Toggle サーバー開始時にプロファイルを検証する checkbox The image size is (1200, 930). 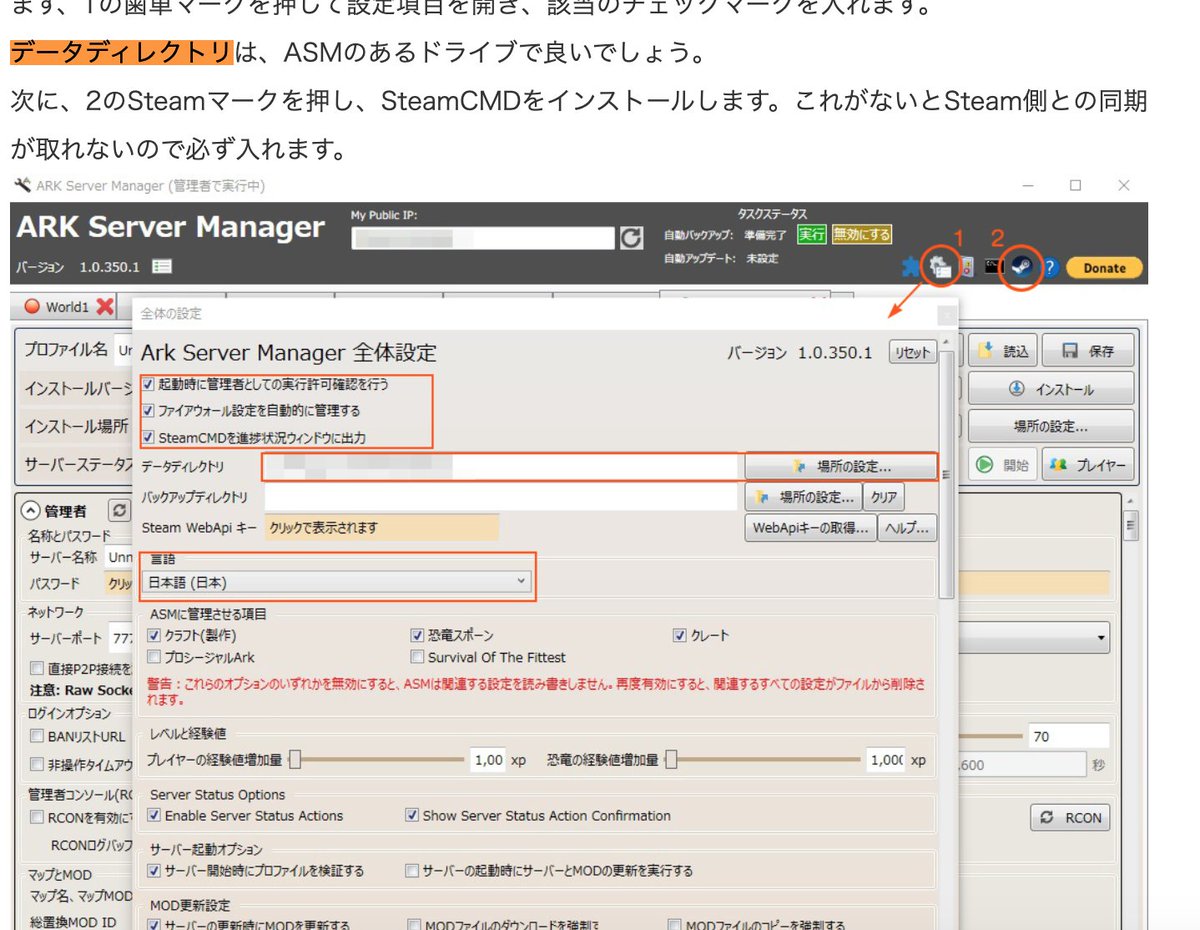154,871
